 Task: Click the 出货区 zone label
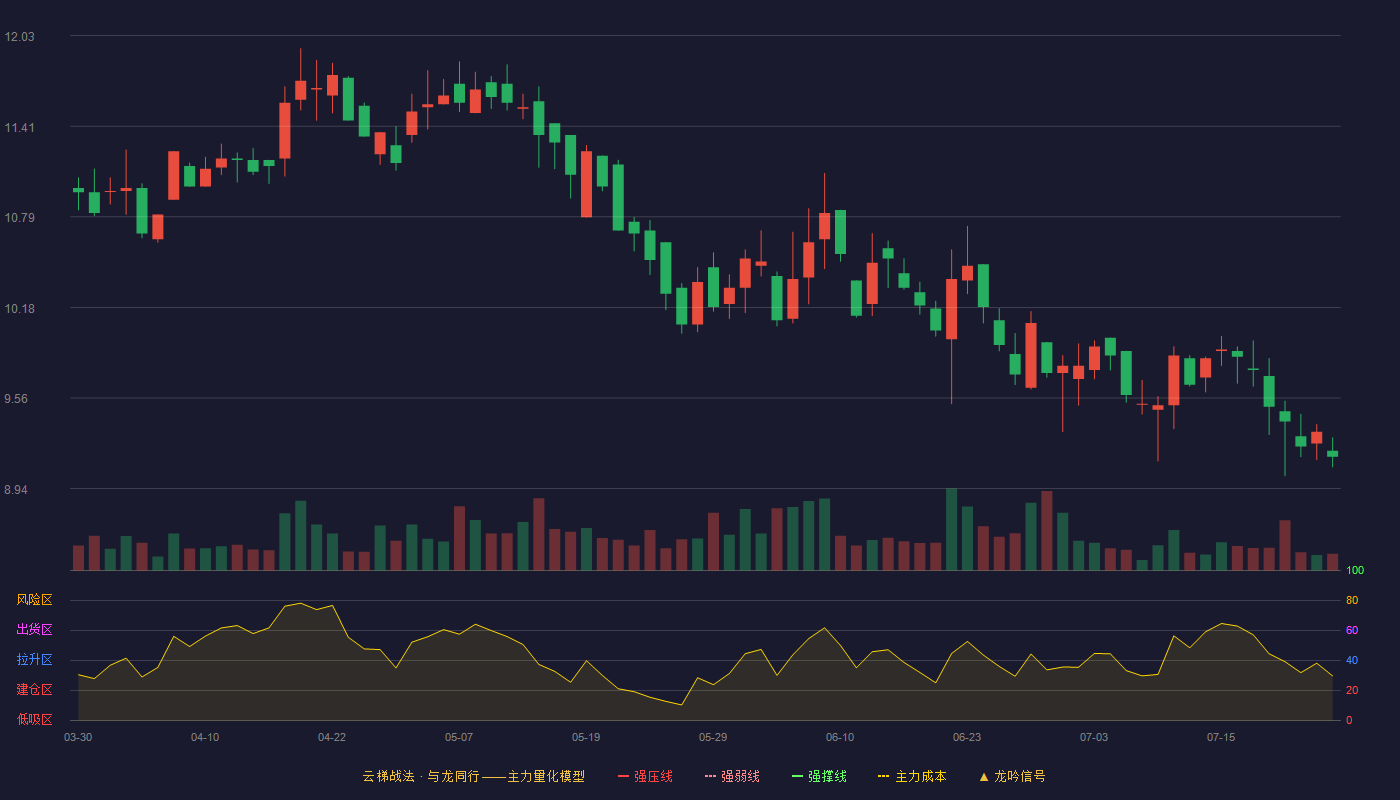(34, 630)
